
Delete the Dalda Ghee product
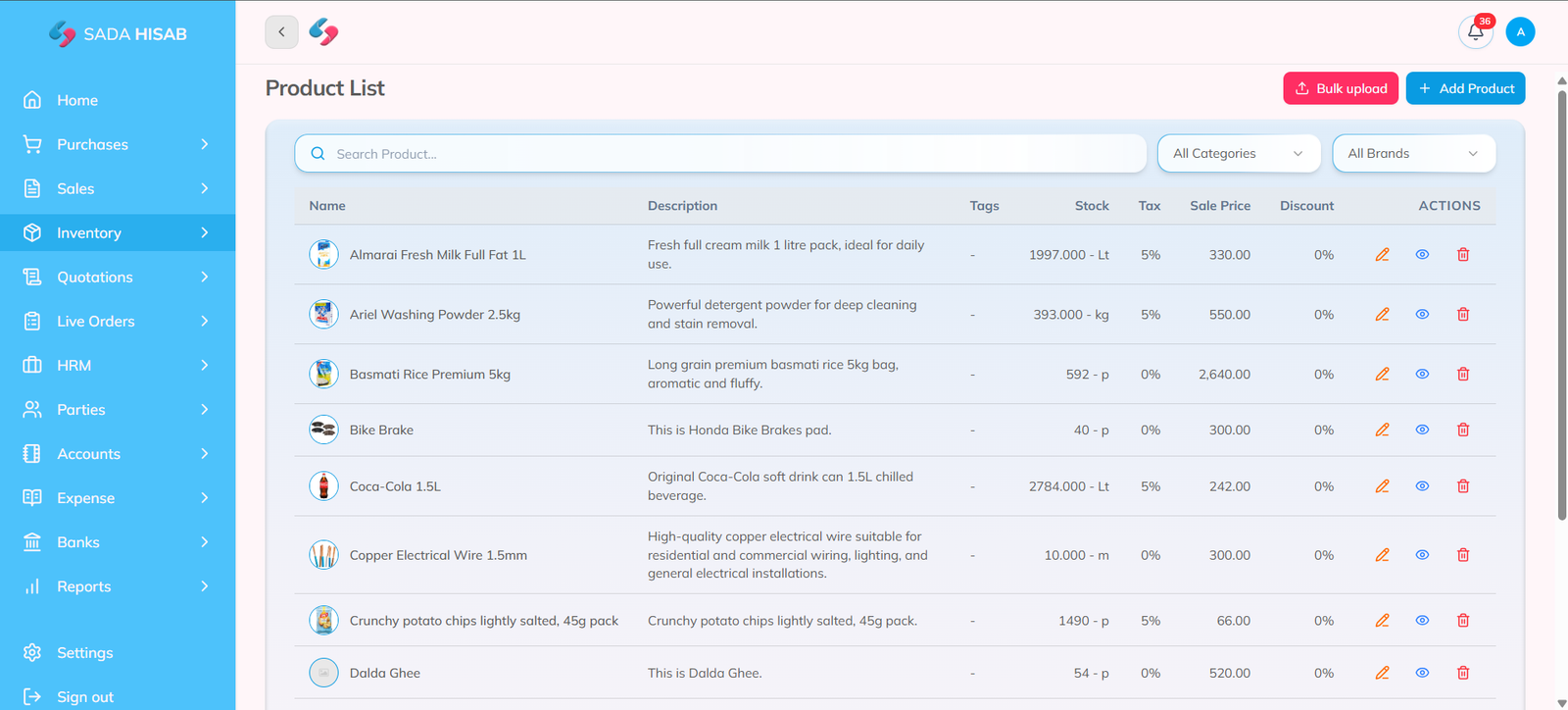click(1463, 673)
